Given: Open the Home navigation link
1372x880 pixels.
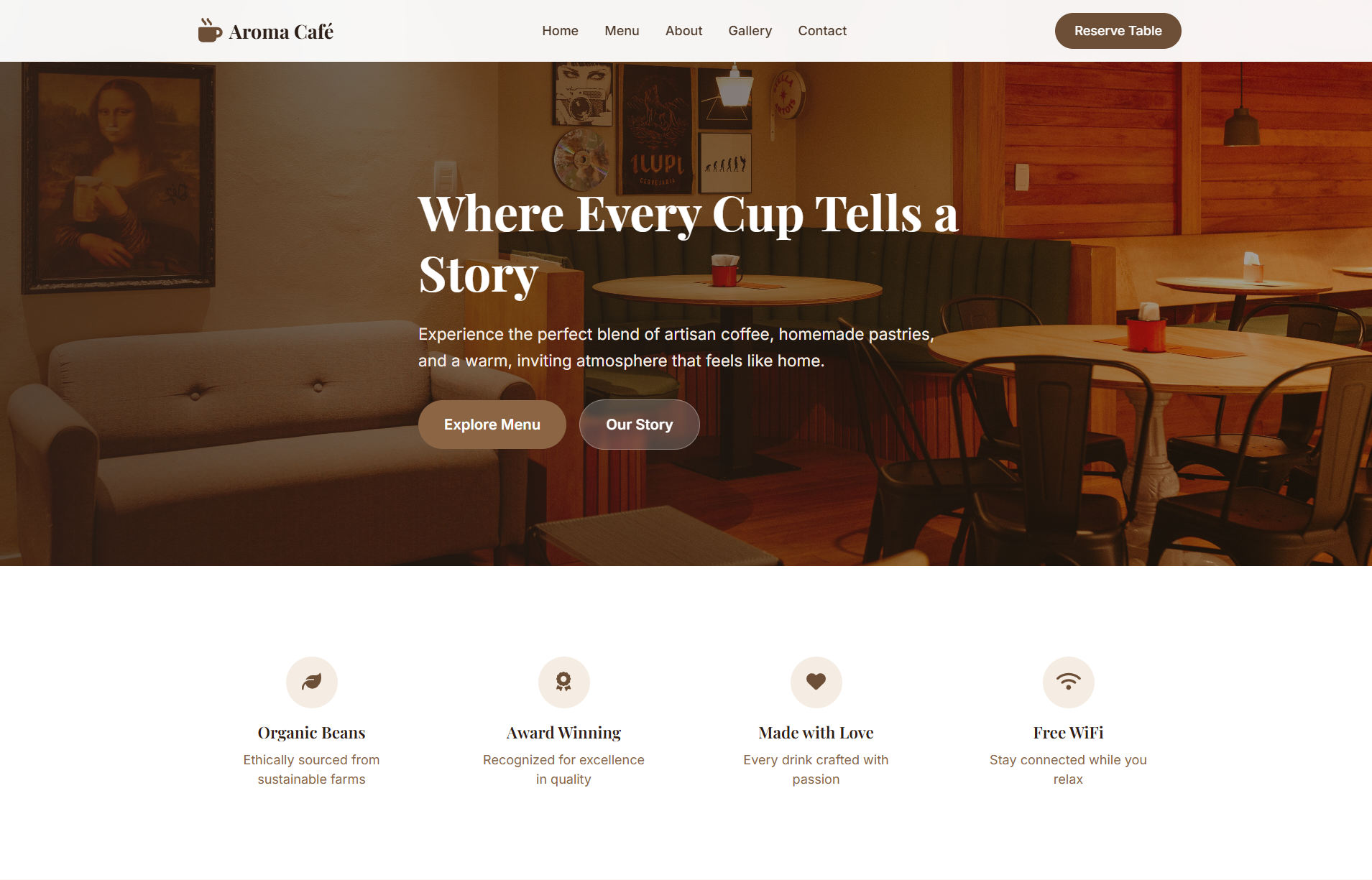Looking at the screenshot, I should coord(560,31).
